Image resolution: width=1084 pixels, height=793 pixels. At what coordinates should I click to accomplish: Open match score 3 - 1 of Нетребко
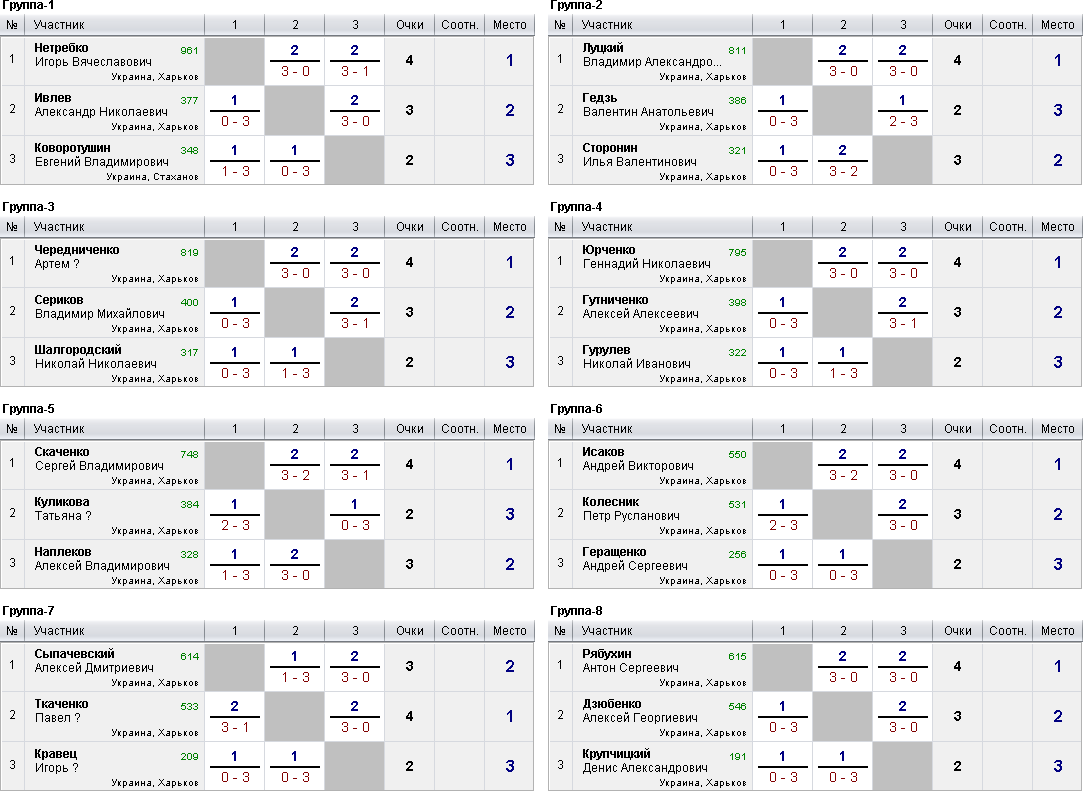[x=355, y=71]
